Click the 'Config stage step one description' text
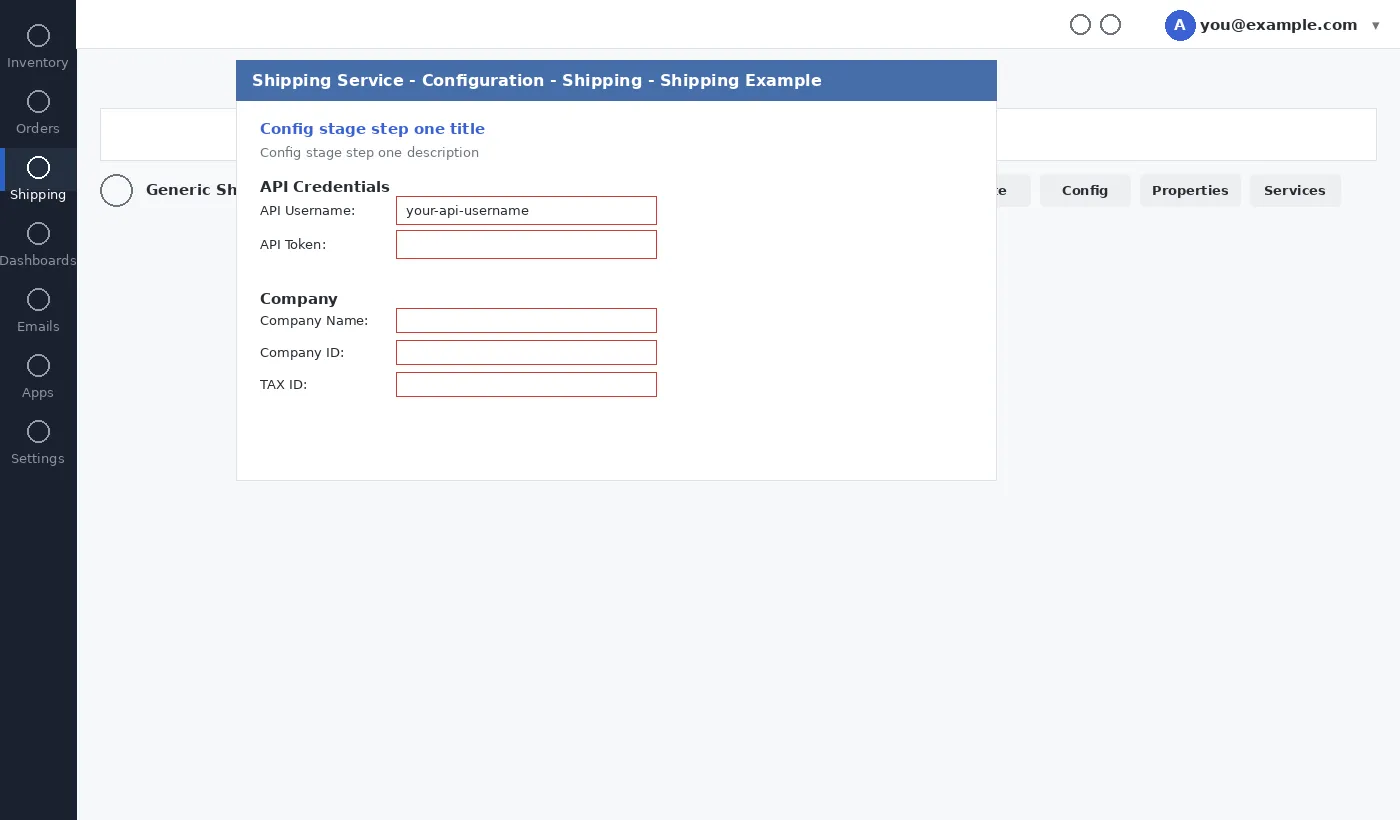Viewport: 1400px width, 820px height. 369,153
